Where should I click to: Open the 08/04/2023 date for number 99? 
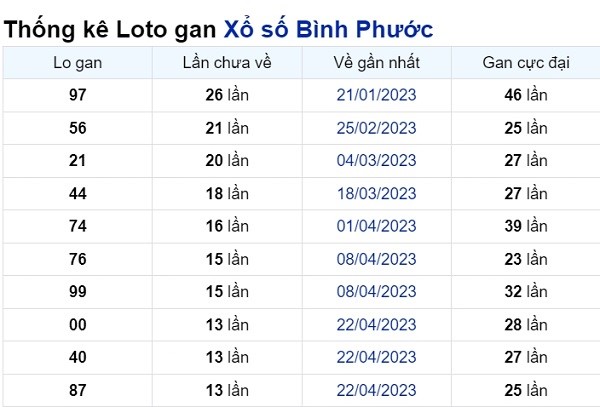pos(377,291)
